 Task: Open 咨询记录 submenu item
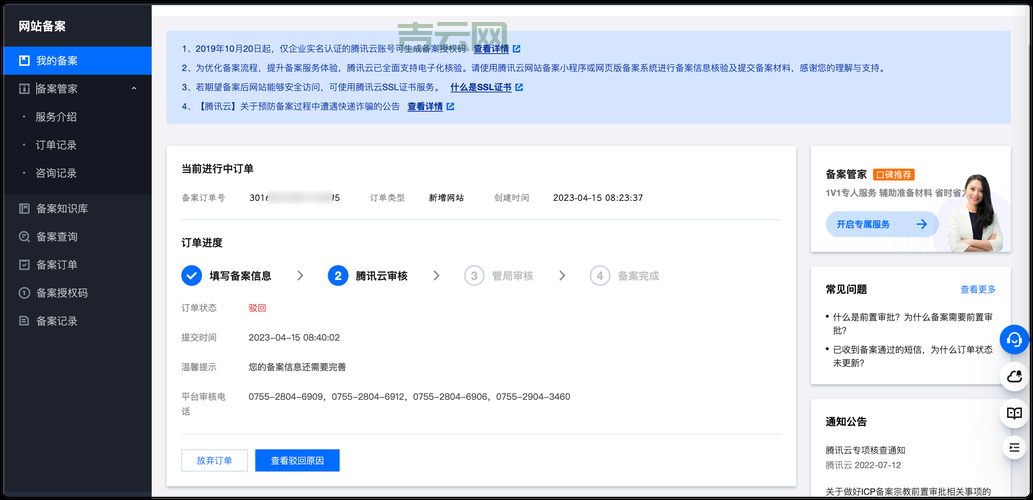tap(56, 173)
